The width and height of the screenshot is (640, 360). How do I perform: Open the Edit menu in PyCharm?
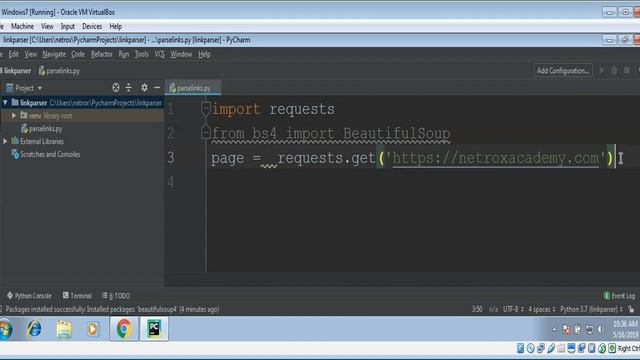coord(13,54)
